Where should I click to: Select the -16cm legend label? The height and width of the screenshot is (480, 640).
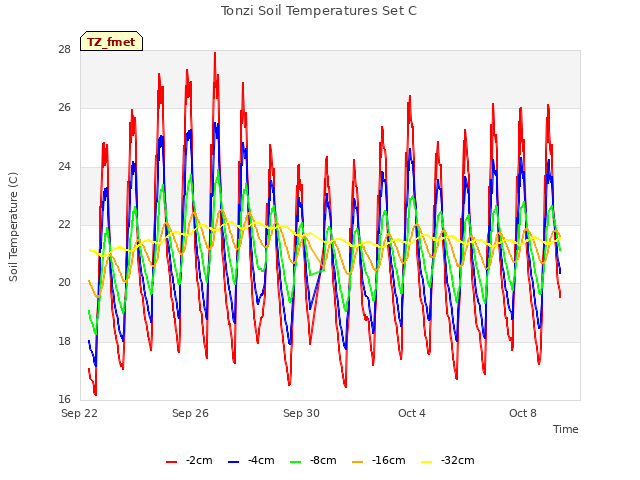click(388, 460)
